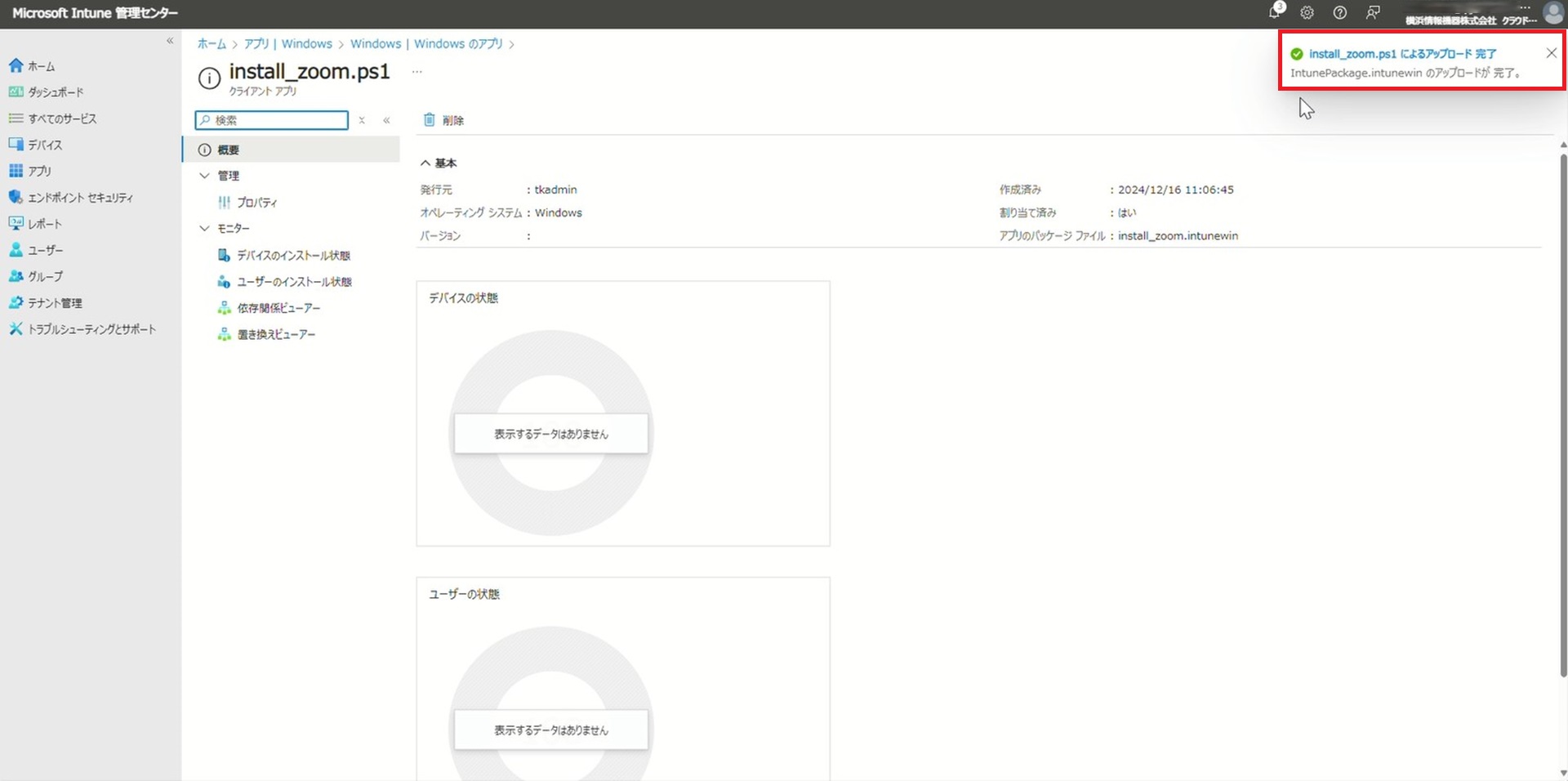Open the help question mark icon
This screenshot has width=1568, height=781.
[x=1340, y=12]
